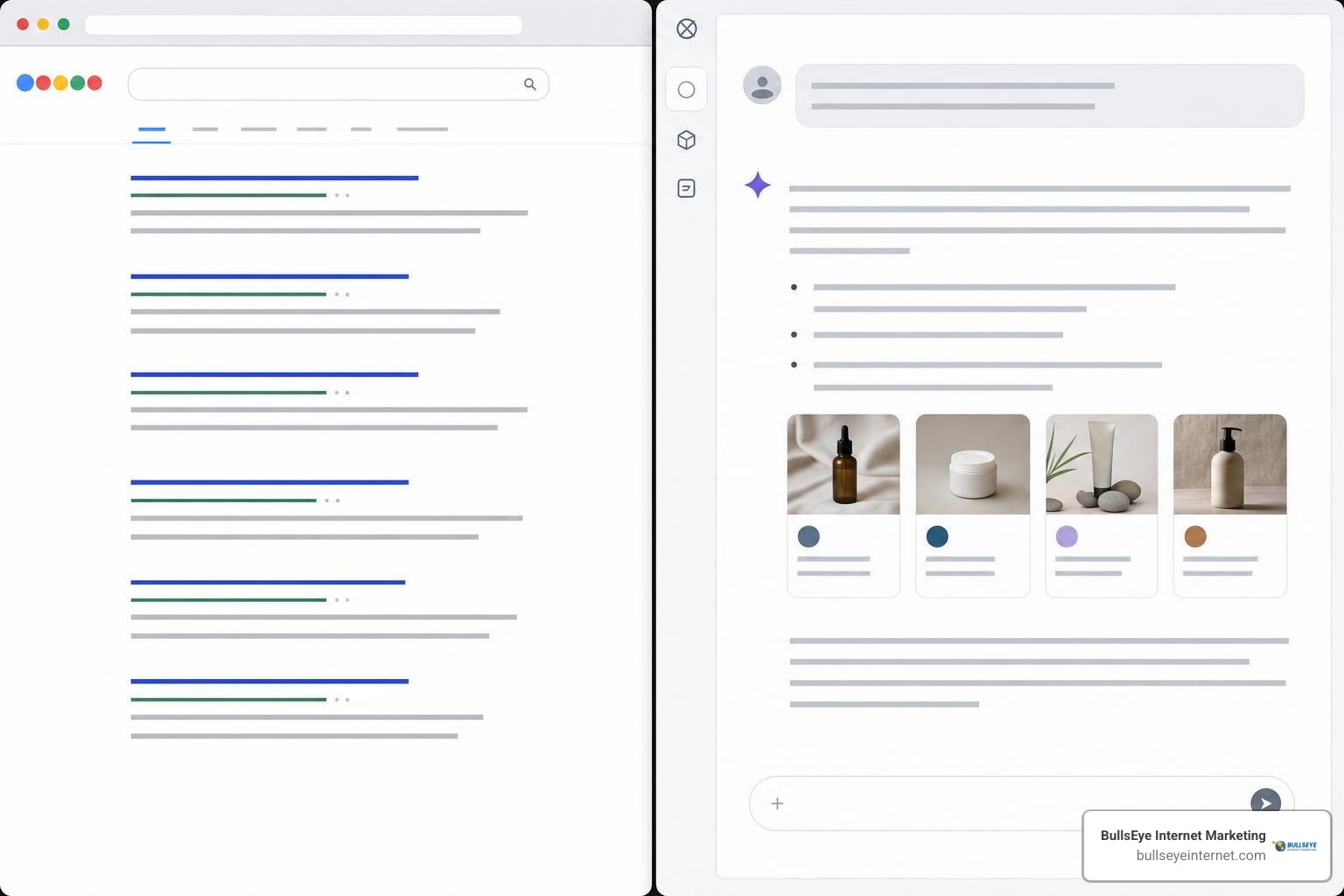Switch to the third search tab
Screen dimensions: 1344x896
pyautogui.click(x=258, y=129)
